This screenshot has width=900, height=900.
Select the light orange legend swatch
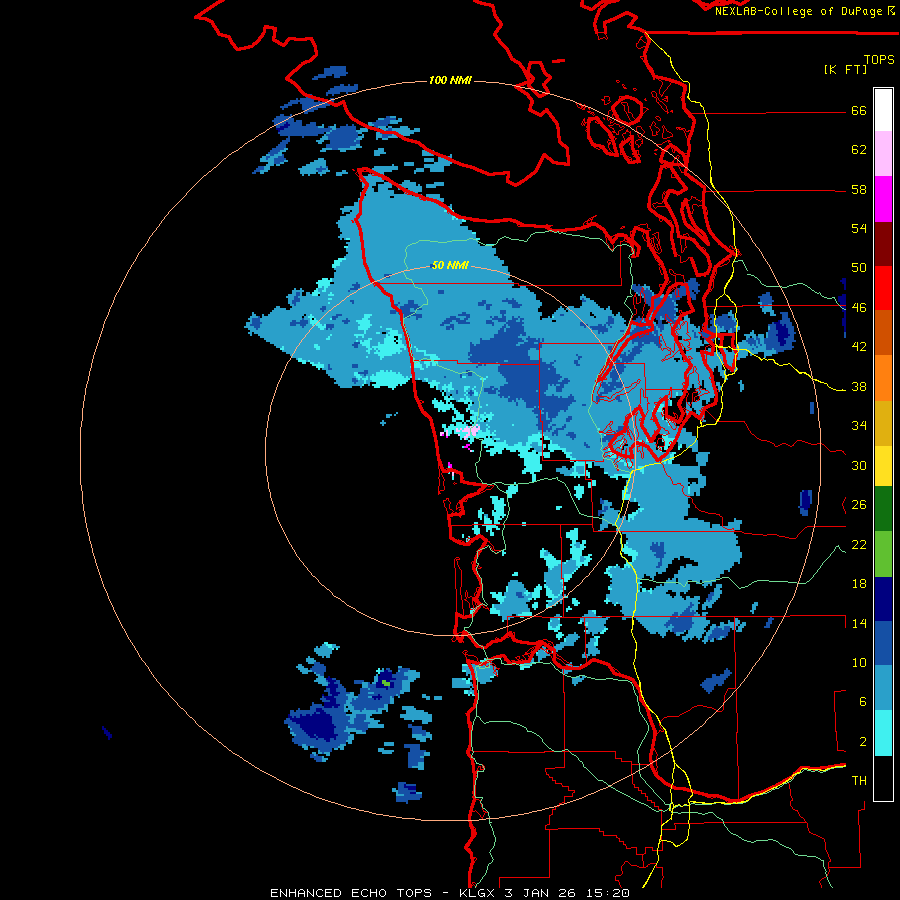point(883,378)
